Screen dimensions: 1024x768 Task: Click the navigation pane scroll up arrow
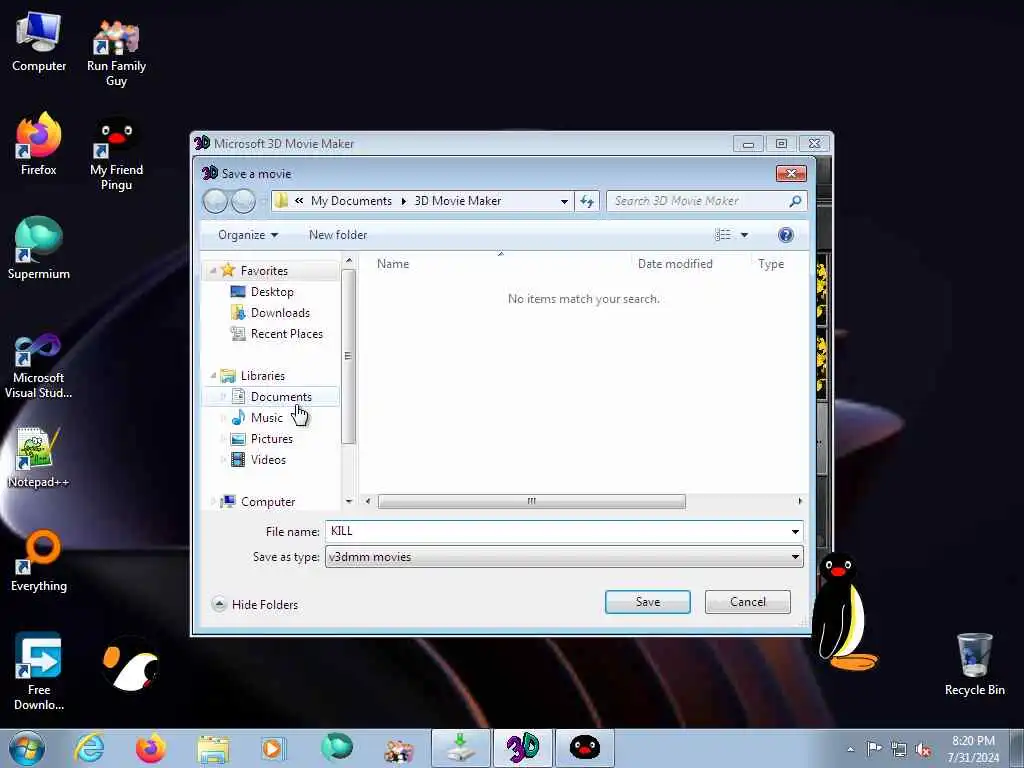(x=349, y=261)
